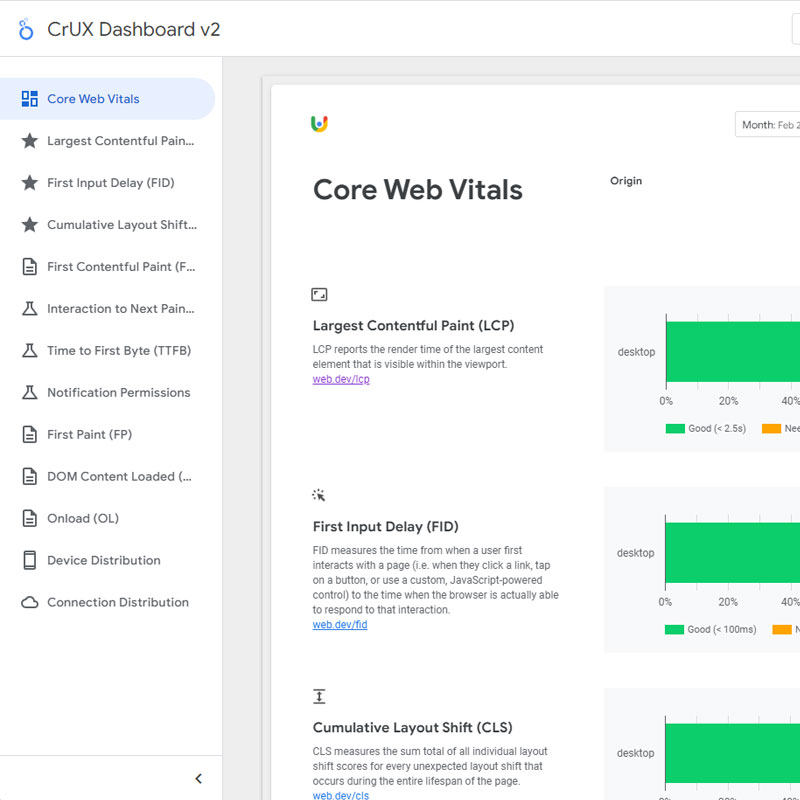
Task: Open the web.dev/cls link
Action: click(340, 795)
